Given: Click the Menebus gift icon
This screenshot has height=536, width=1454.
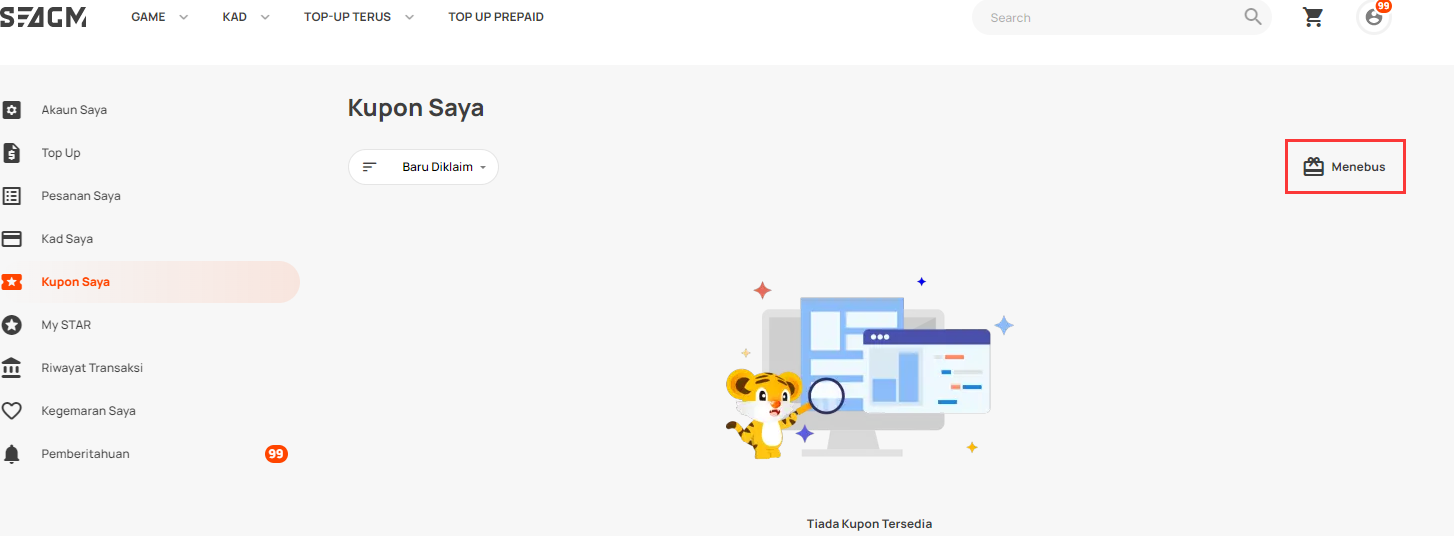Looking at the screenshot, I should click(1313, 167).
